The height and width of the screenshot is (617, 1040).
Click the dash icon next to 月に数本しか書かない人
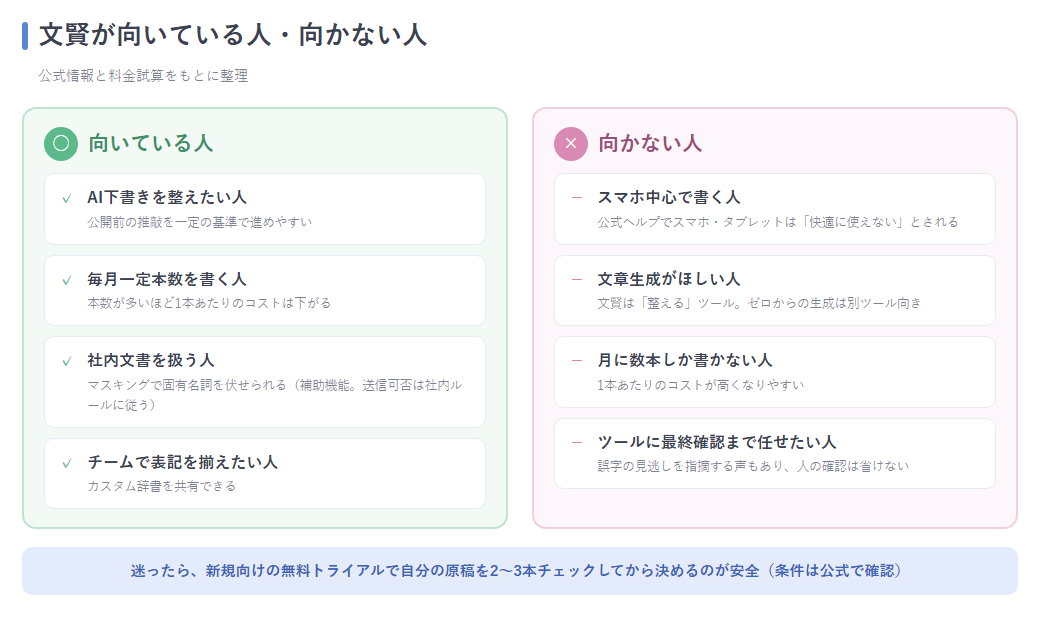pyautogui.click(x=577, y=360)
